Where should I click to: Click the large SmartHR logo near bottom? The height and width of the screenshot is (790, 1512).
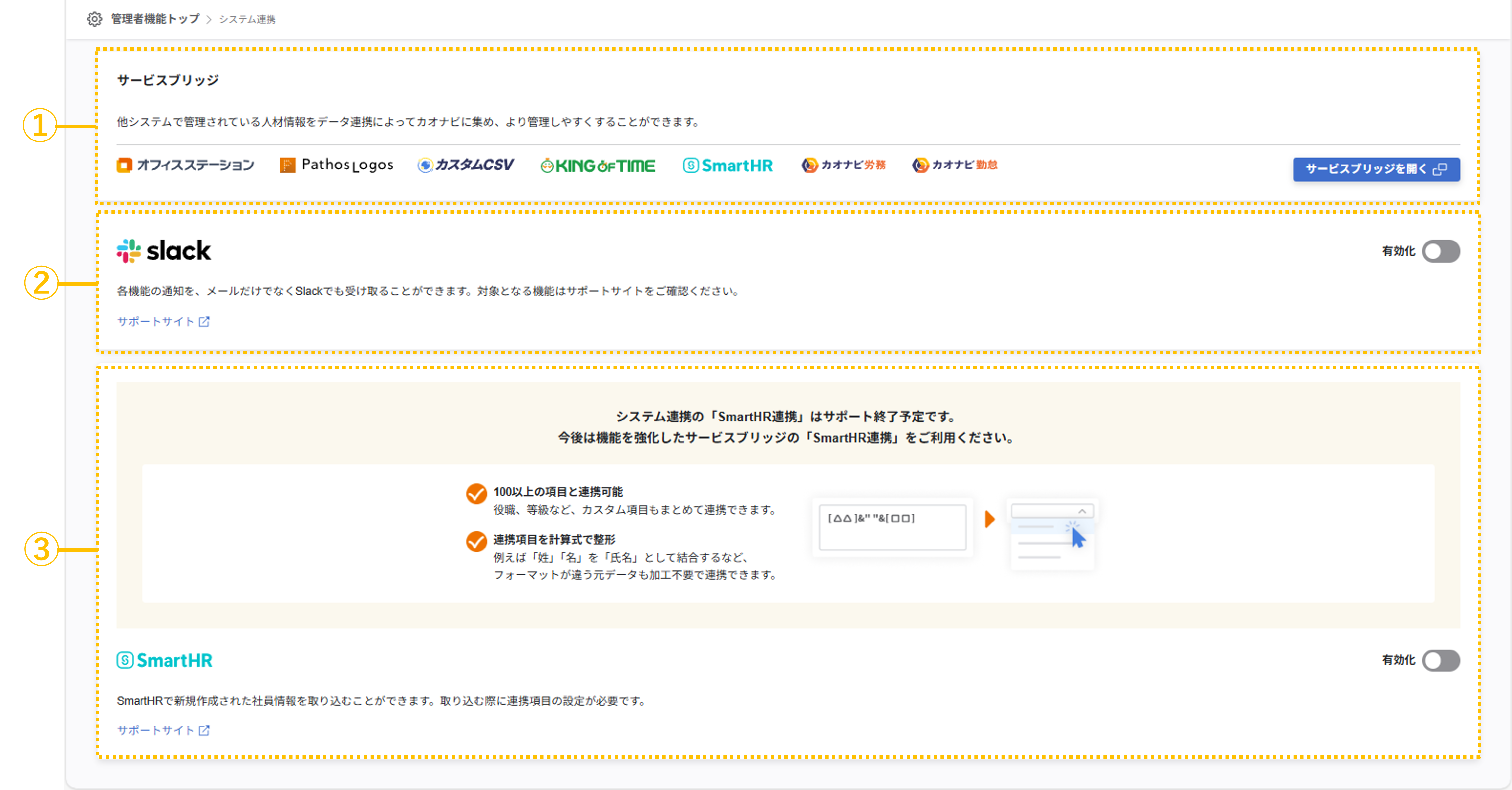[164, 660]
